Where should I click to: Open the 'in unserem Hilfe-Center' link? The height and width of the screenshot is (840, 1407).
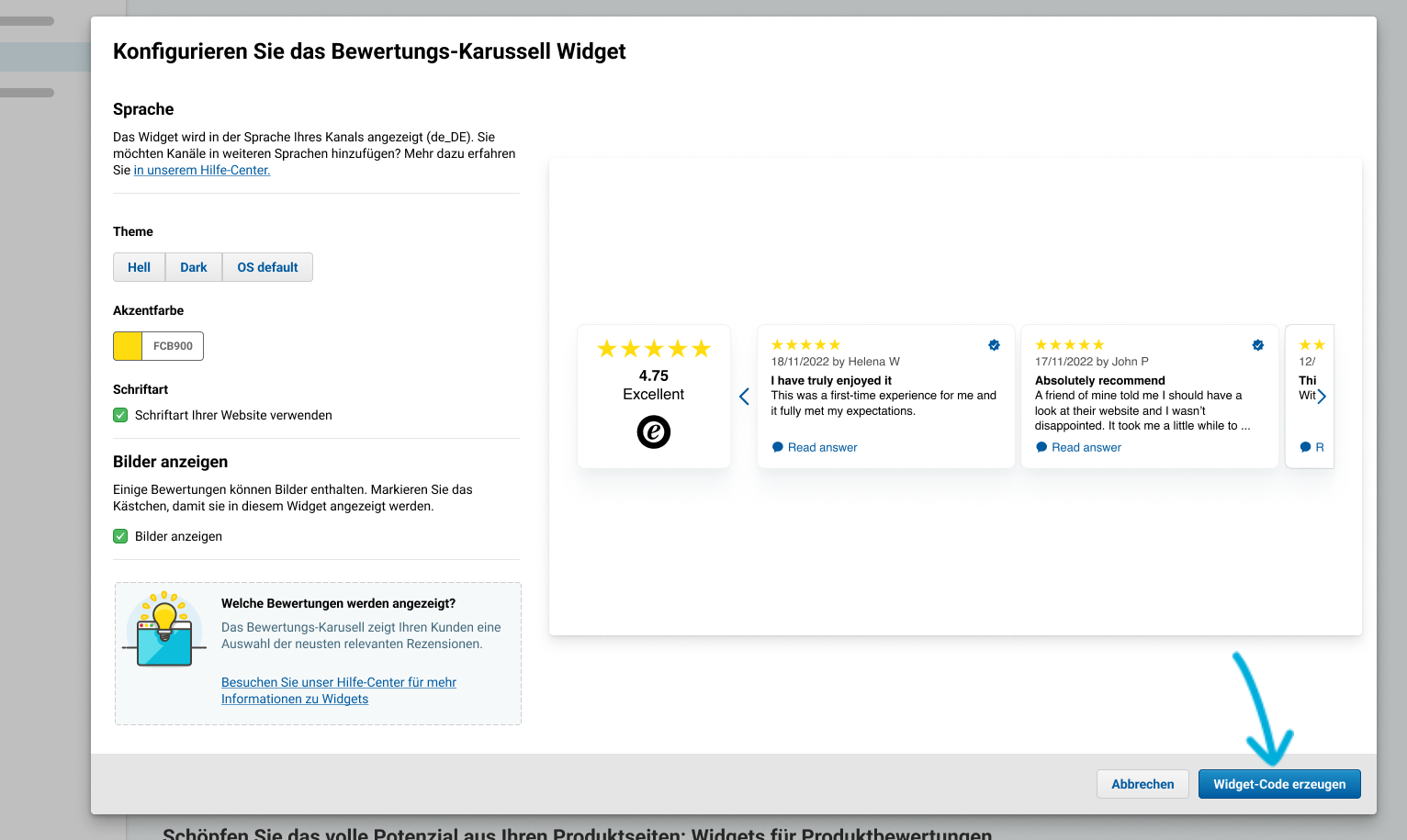coord(202,170)
